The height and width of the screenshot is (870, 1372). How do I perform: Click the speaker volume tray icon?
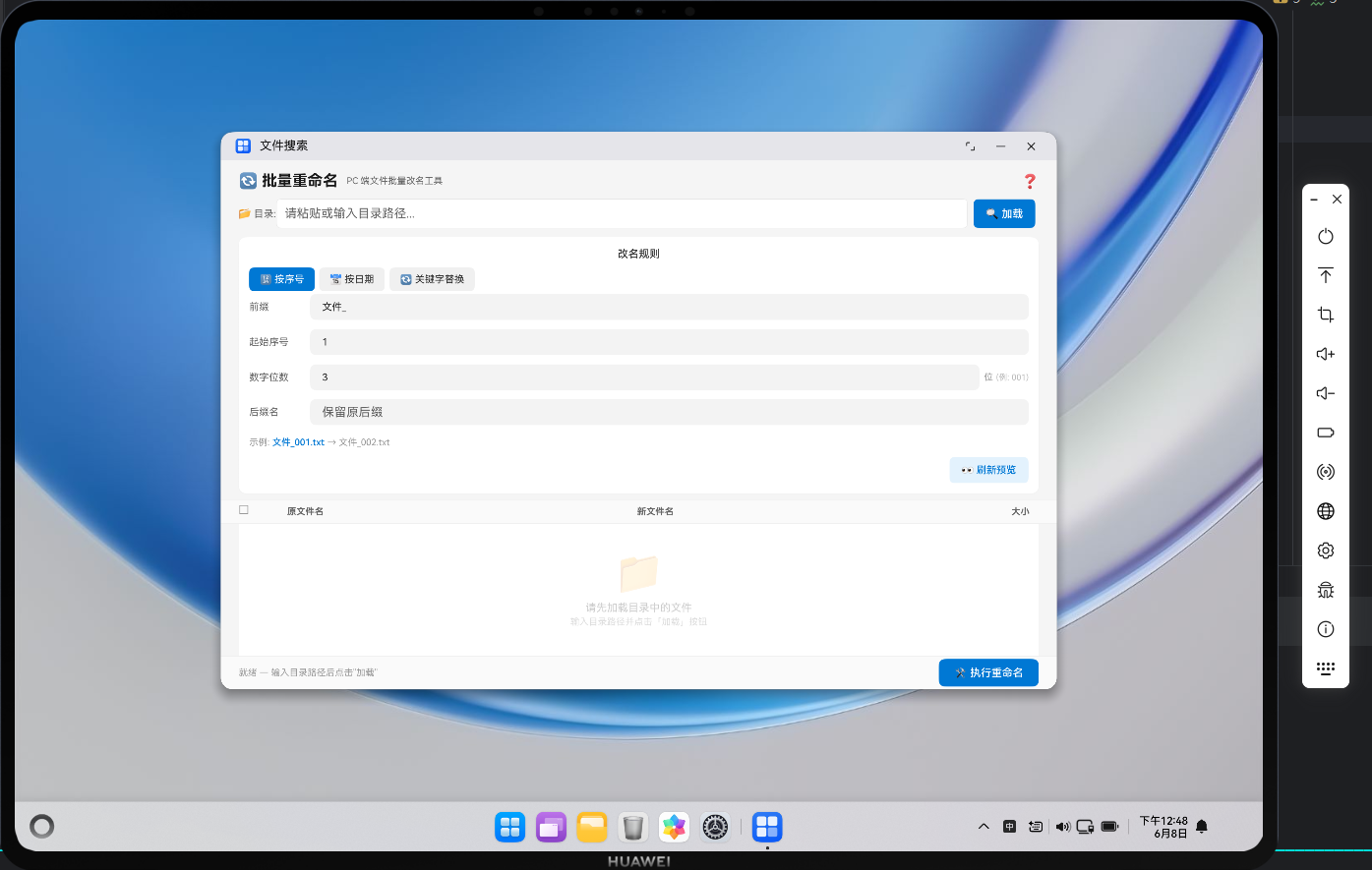tap(1062, 827)
